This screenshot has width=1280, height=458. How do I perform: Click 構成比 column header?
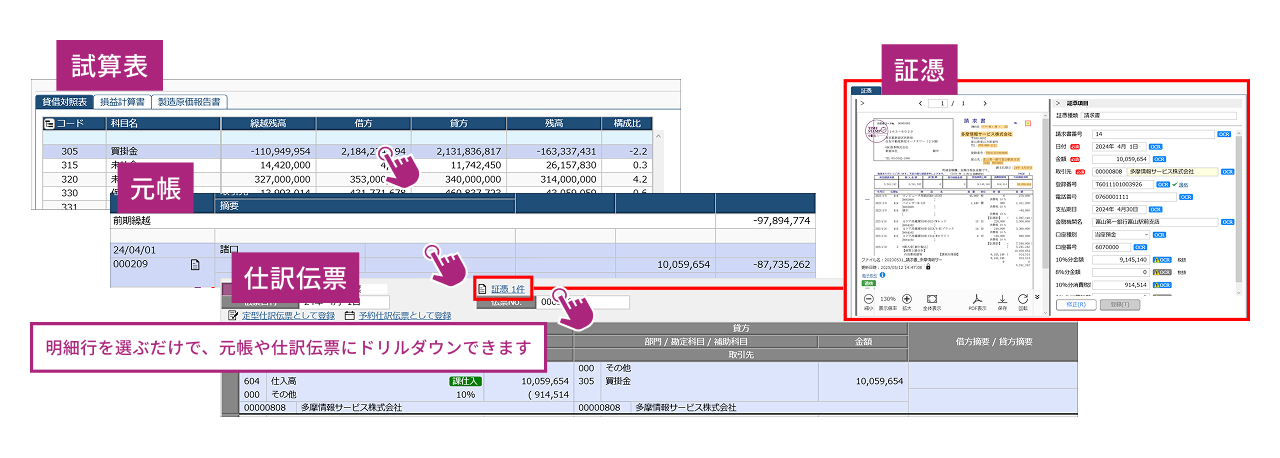(627, 124)
